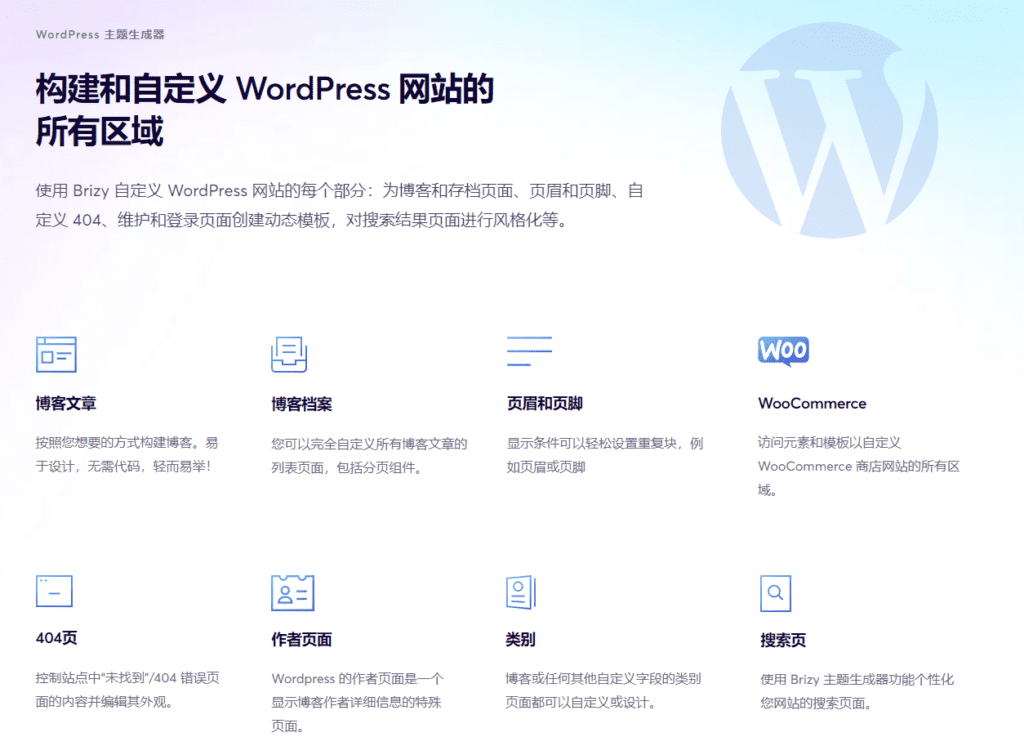Screen dimensions: 1024x746
Task: Click the intro paragraph starting 使用 Brizy 自定义
Action: pyautogui.click(x=340, y=205)
